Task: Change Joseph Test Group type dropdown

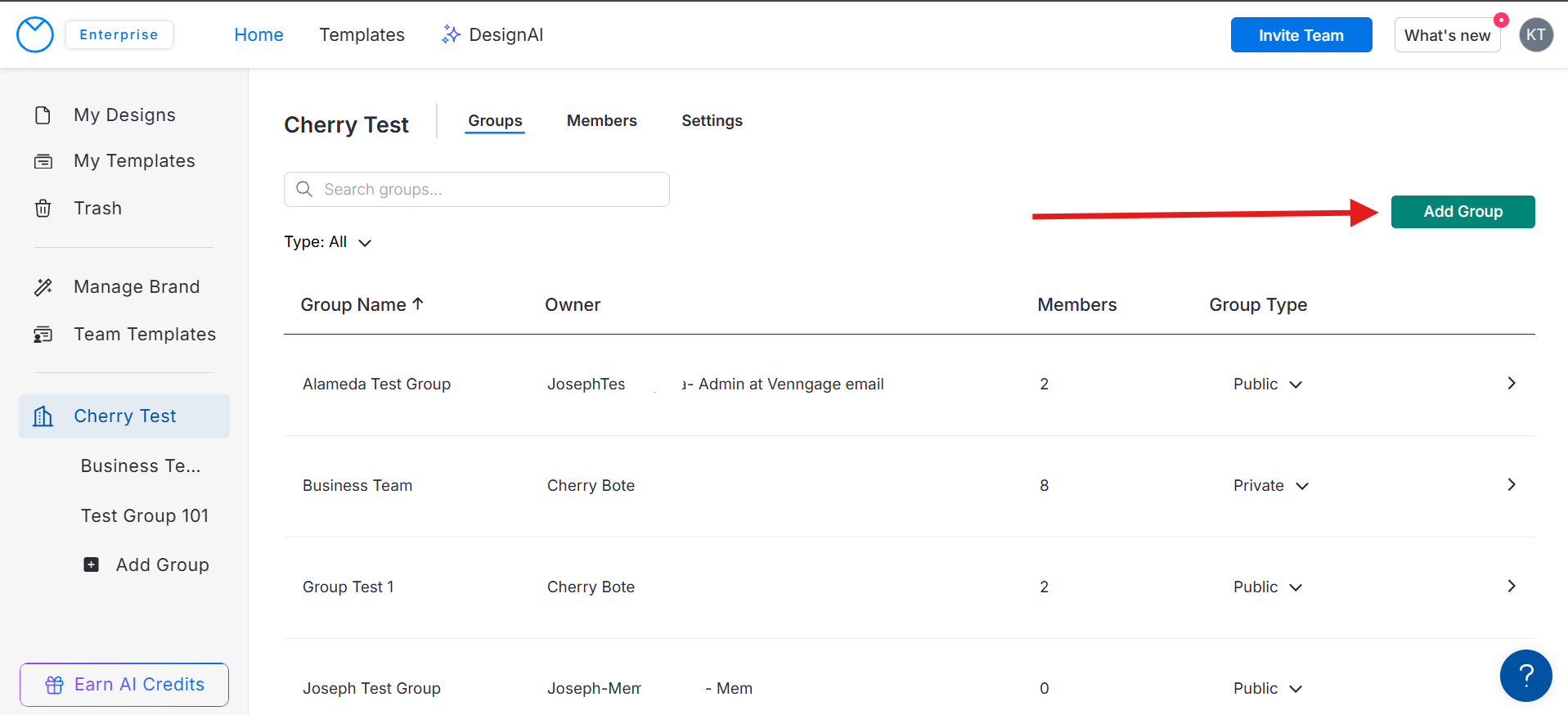Action: (x=1268, y=689)
